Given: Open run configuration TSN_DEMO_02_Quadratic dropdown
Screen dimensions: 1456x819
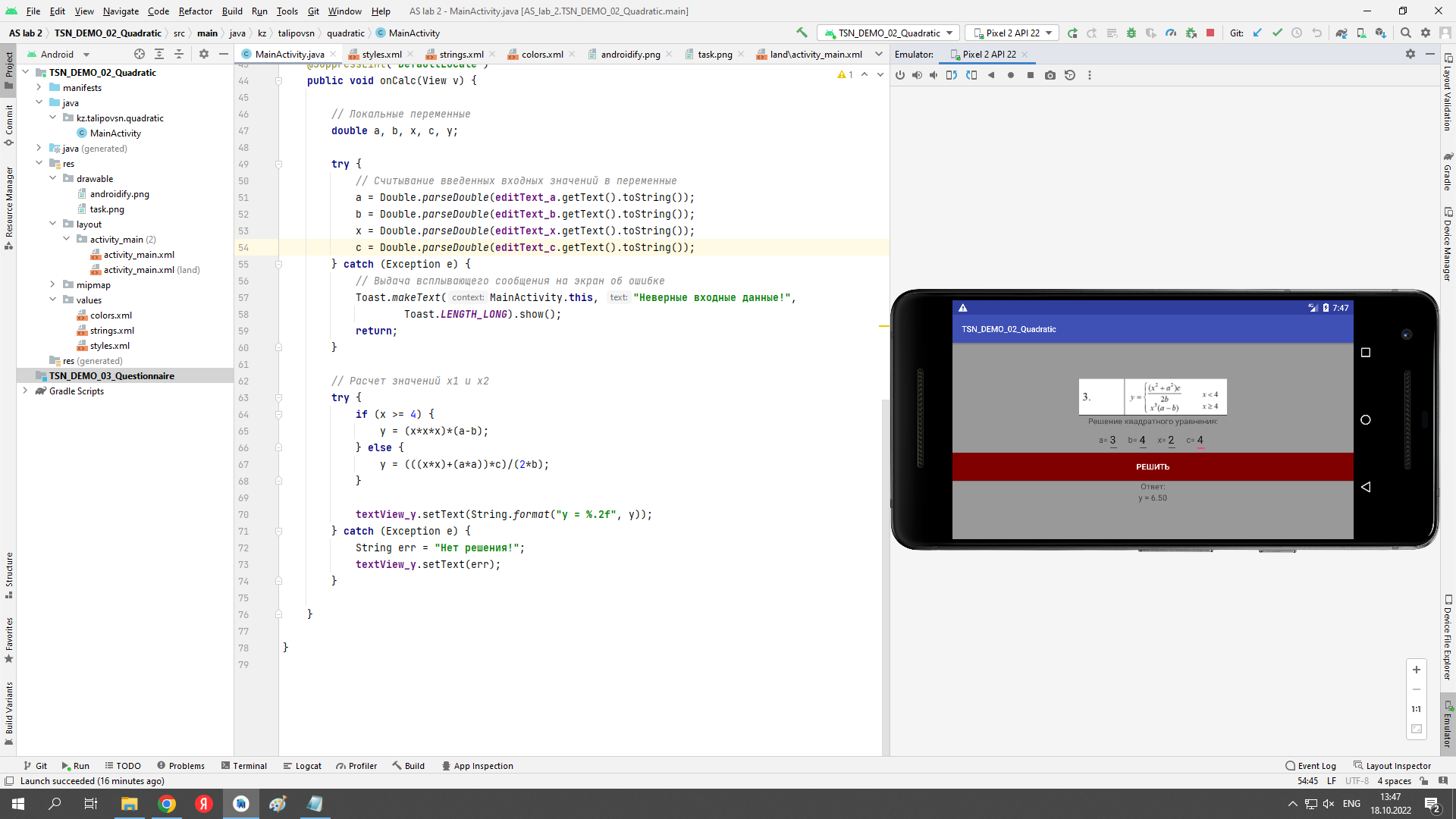Looking at the screenshot, I should [888, 33].
